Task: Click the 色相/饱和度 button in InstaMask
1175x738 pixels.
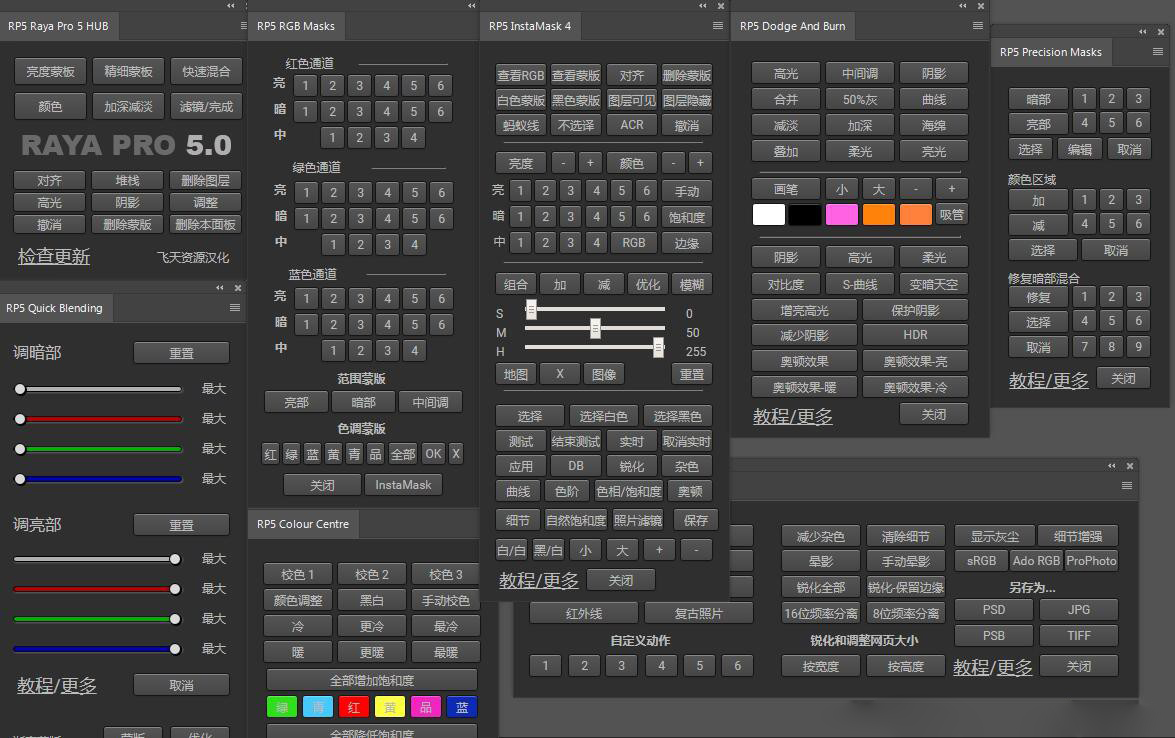Action: click(629, 492)
